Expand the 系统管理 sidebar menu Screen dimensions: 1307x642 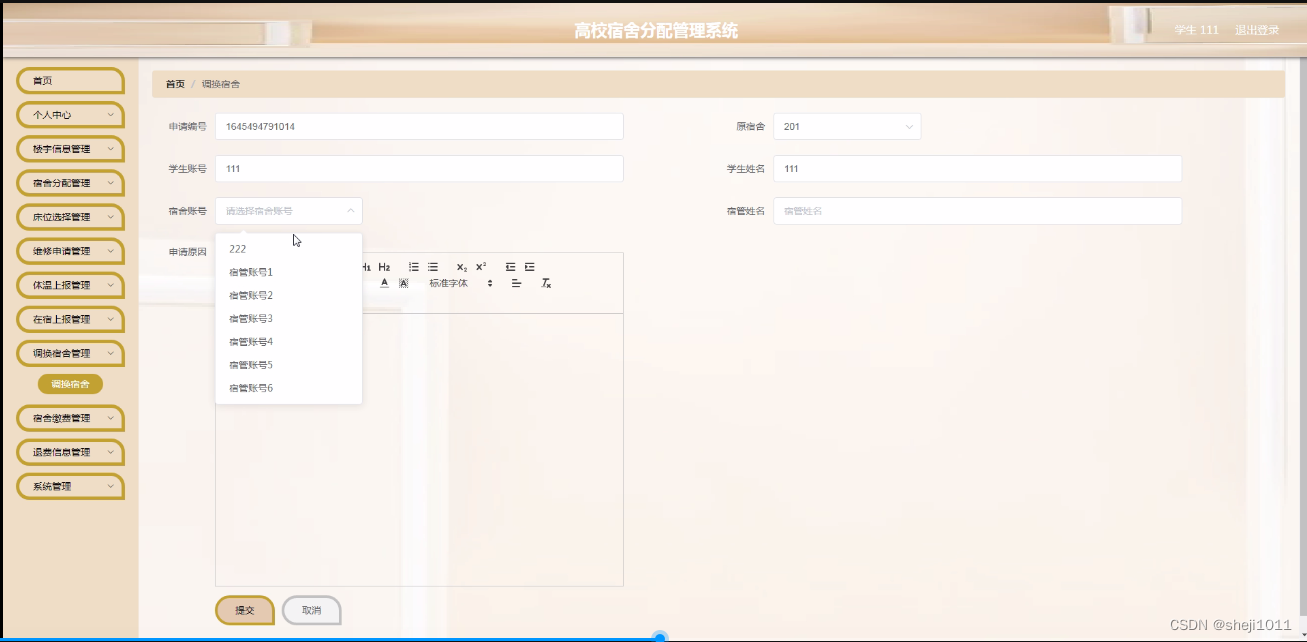coord(69,486)
